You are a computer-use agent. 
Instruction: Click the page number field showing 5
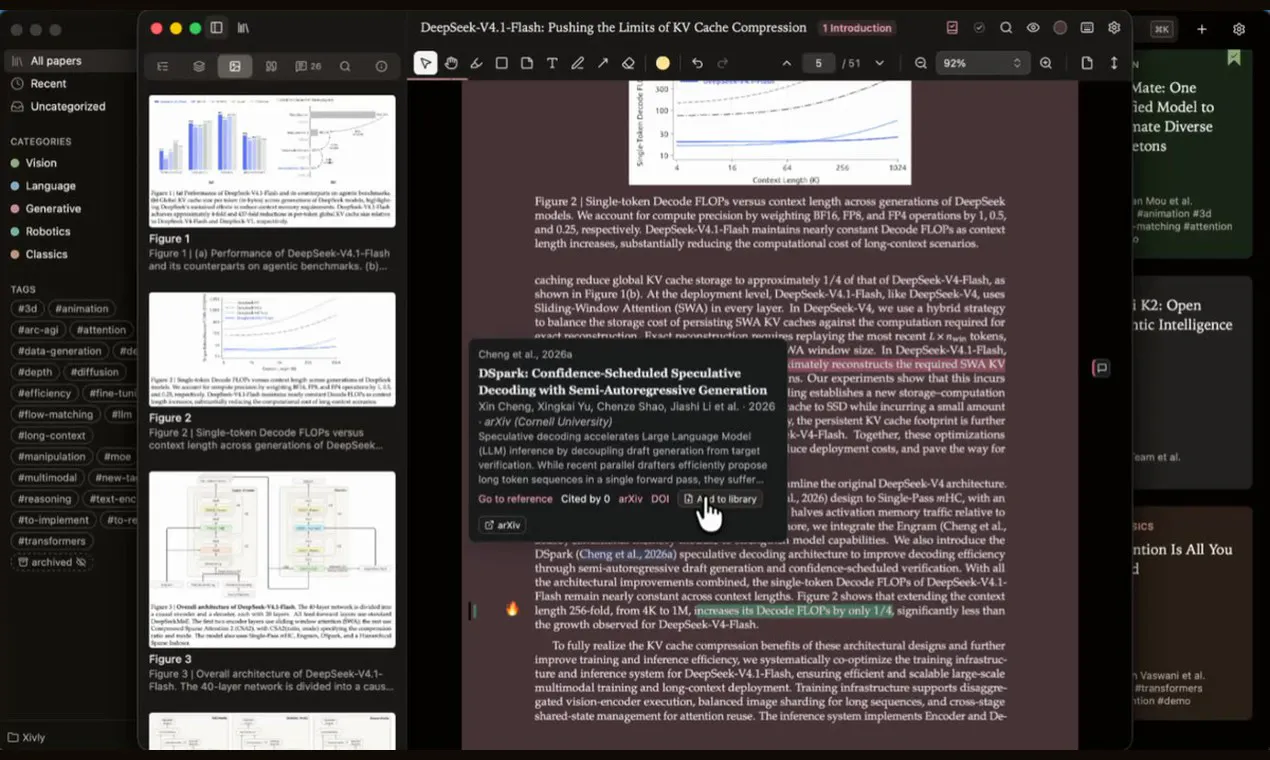[x=818, y=63]
